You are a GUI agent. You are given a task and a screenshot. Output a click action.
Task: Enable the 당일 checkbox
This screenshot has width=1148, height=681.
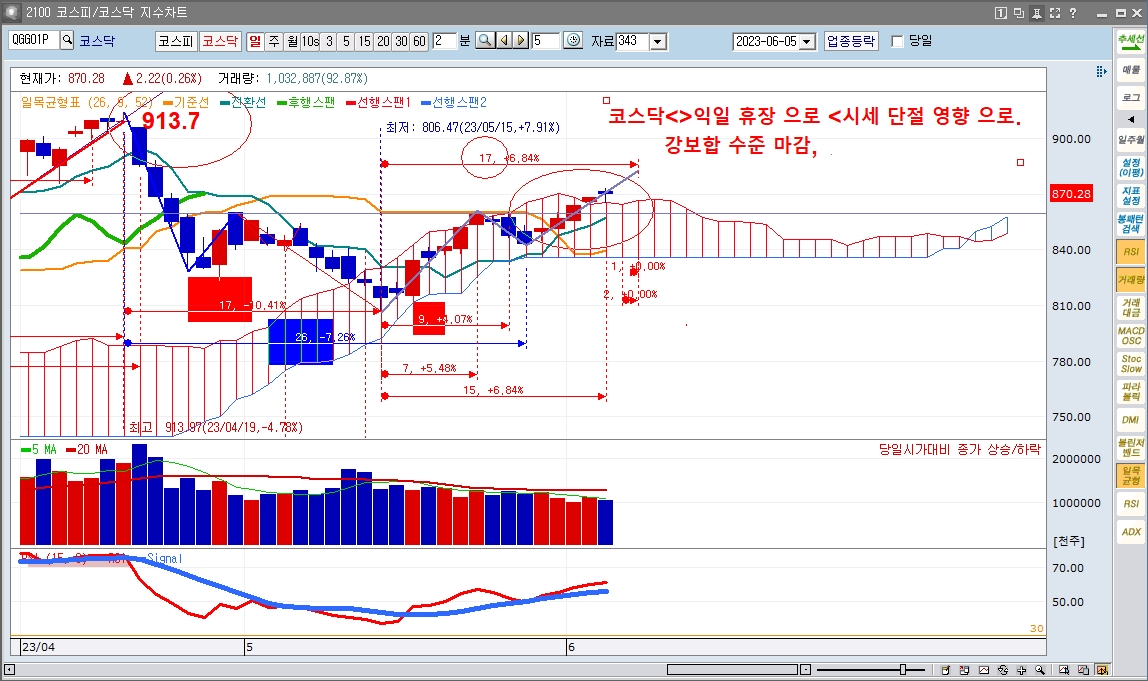(897, 41)
